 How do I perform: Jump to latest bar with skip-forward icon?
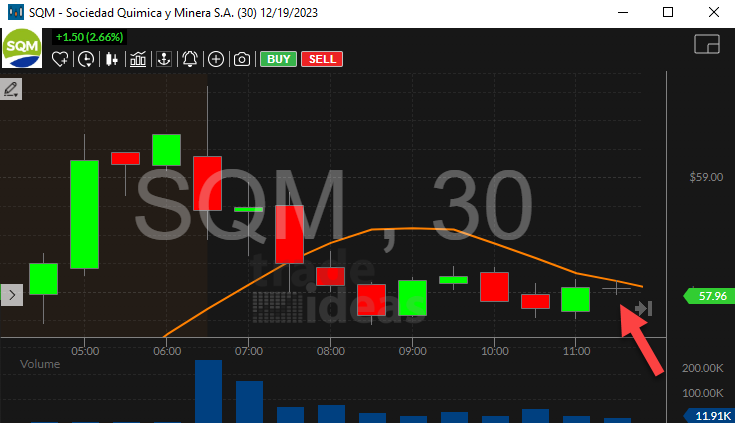(644, 308)
